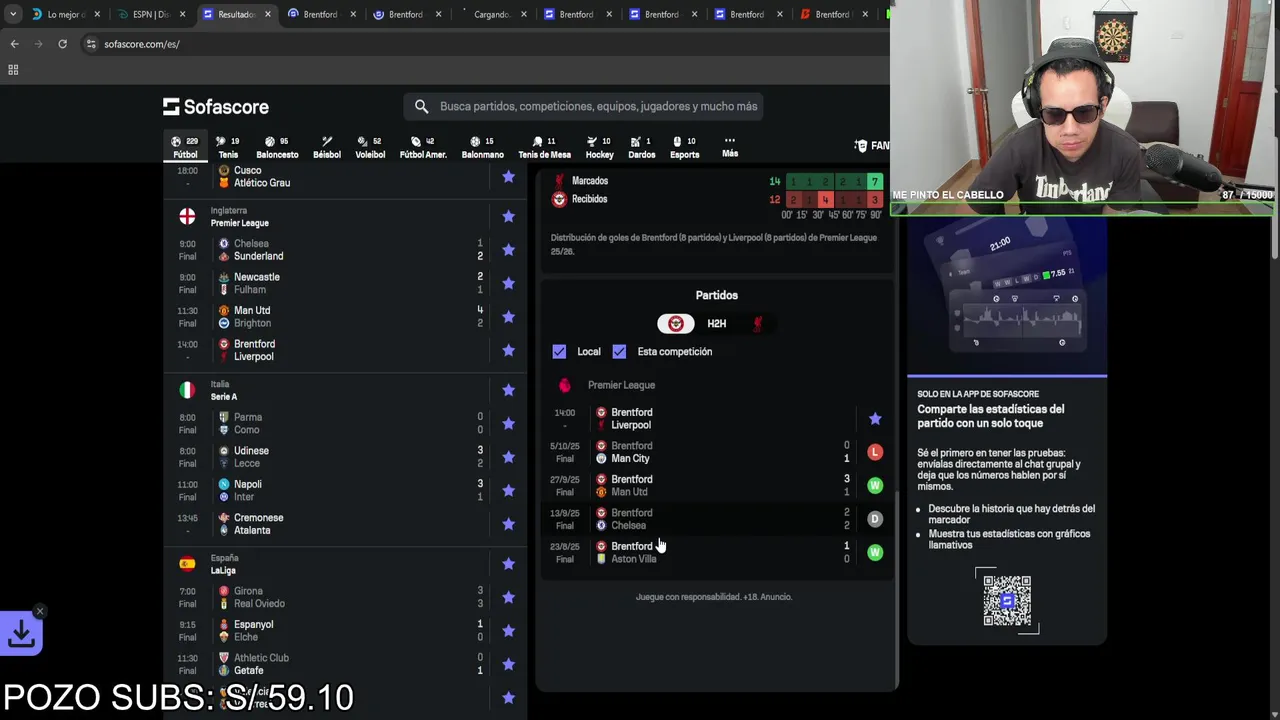Screen dimensions: 1280x720
Task: Open the FAN button in header
Action: [x=872, y=145]
